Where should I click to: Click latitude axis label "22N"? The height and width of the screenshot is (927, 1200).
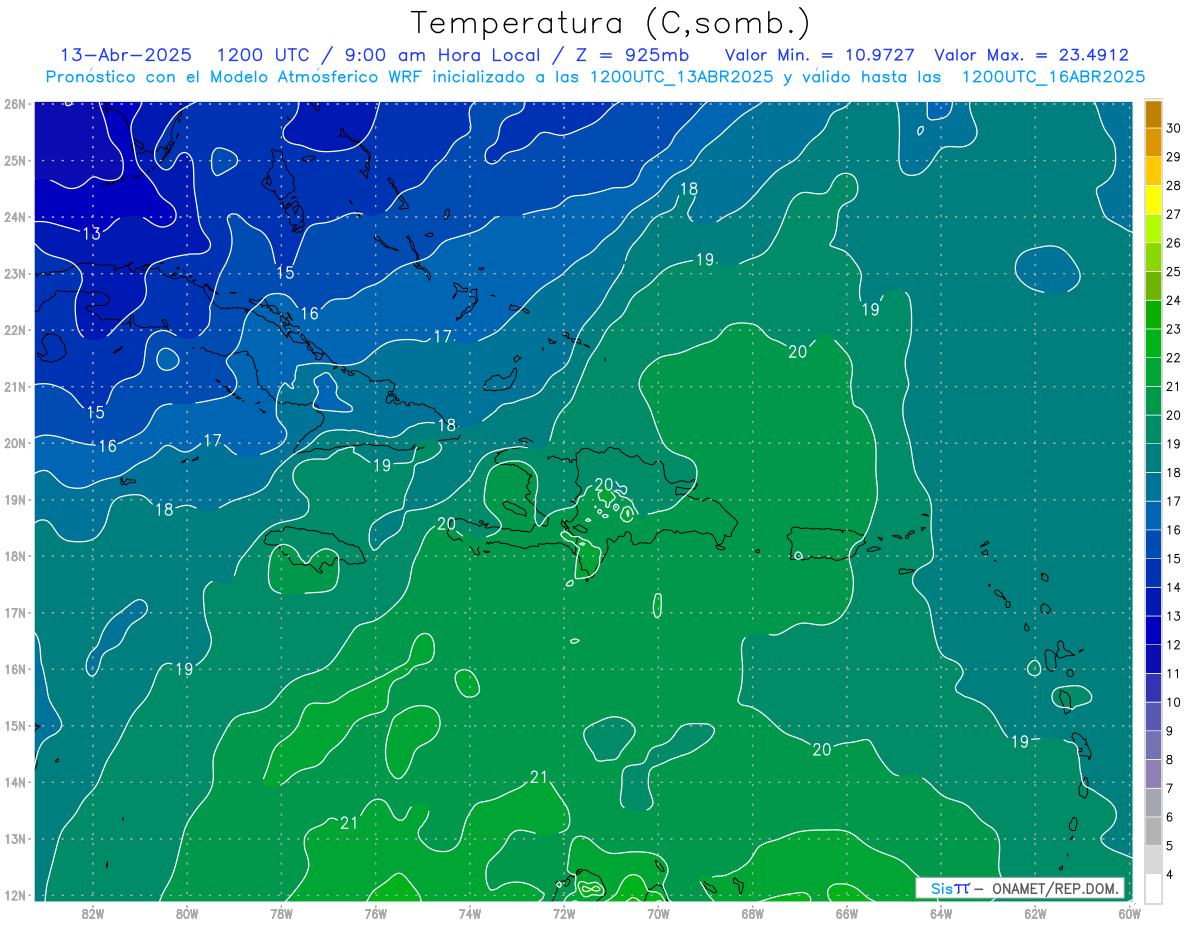pyautogui.click(x=14, y=330)
